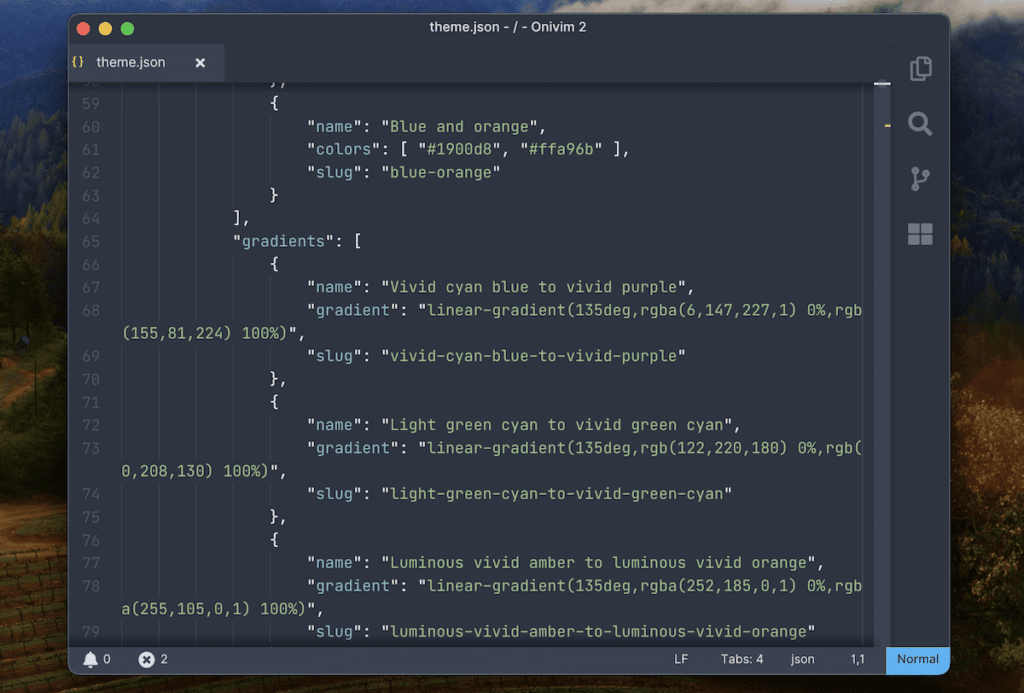Screen dimensions: 1024x693
Task: Change the json language mode
Action: pos(802,659)
